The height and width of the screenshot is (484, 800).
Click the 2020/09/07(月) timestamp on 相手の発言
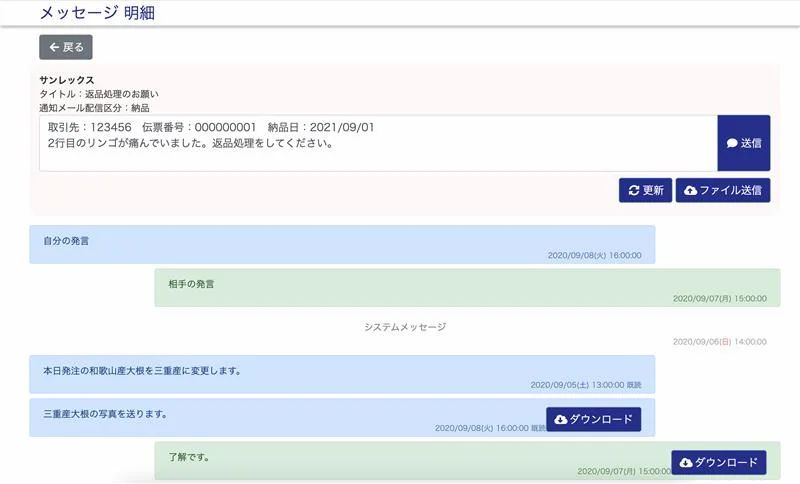[719, 298]
